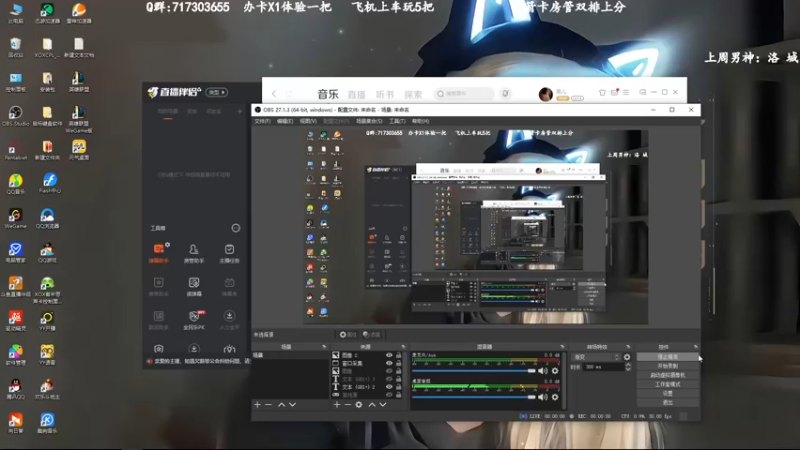Toggle lock on 图像 2 source
The height and width of the screenshot is (450, 800).
(399, 355)
